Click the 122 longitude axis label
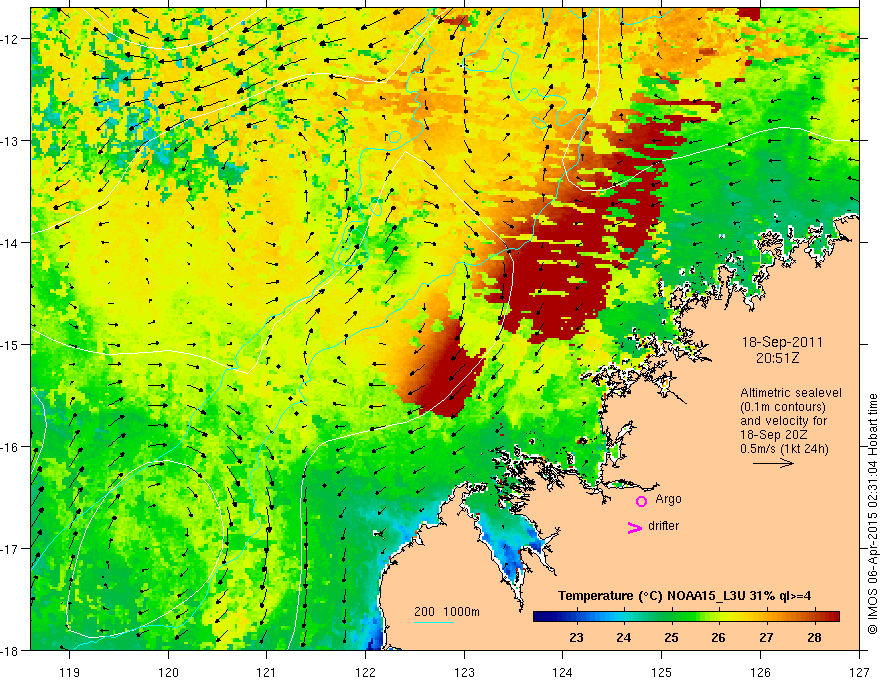 [x=366, y=673]
